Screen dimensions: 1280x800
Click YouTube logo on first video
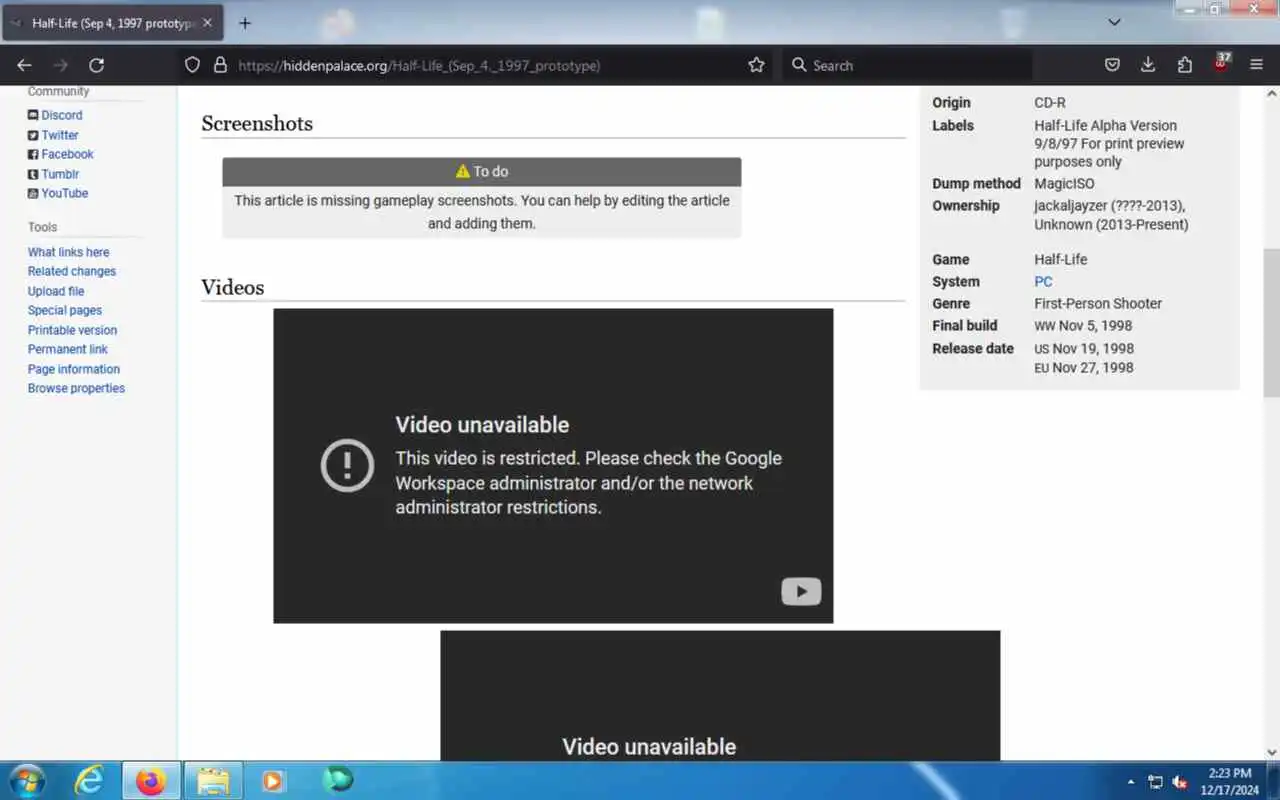click(801, 591)
